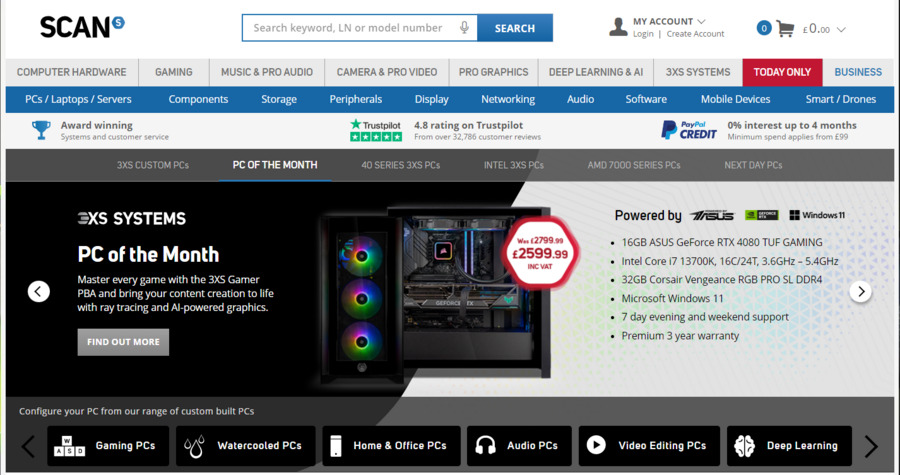Select the Pro Graphics tab
The height and width of the screenshot is (475, 900).
click(494, 72)
